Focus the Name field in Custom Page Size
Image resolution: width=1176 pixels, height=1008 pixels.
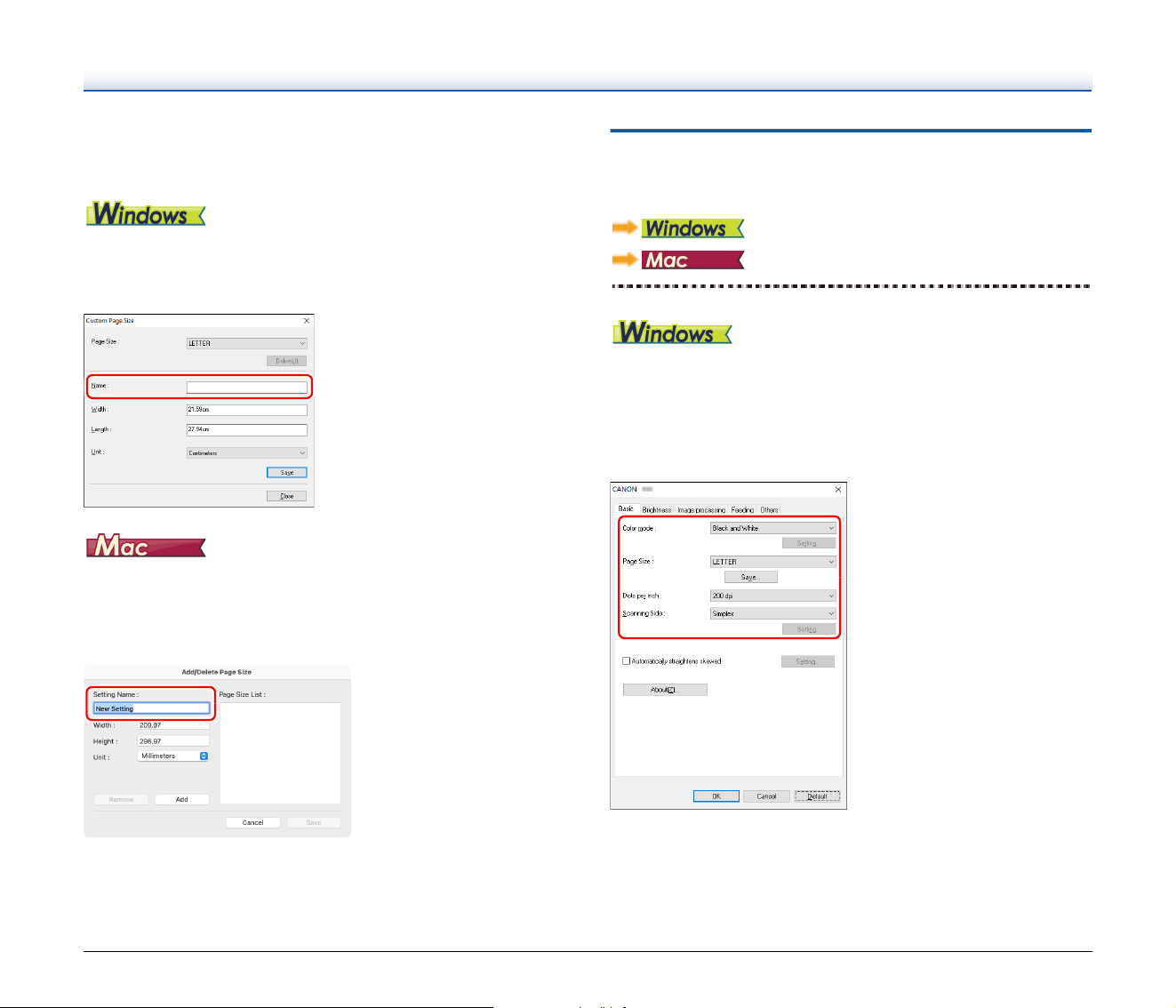coord(247,388)
